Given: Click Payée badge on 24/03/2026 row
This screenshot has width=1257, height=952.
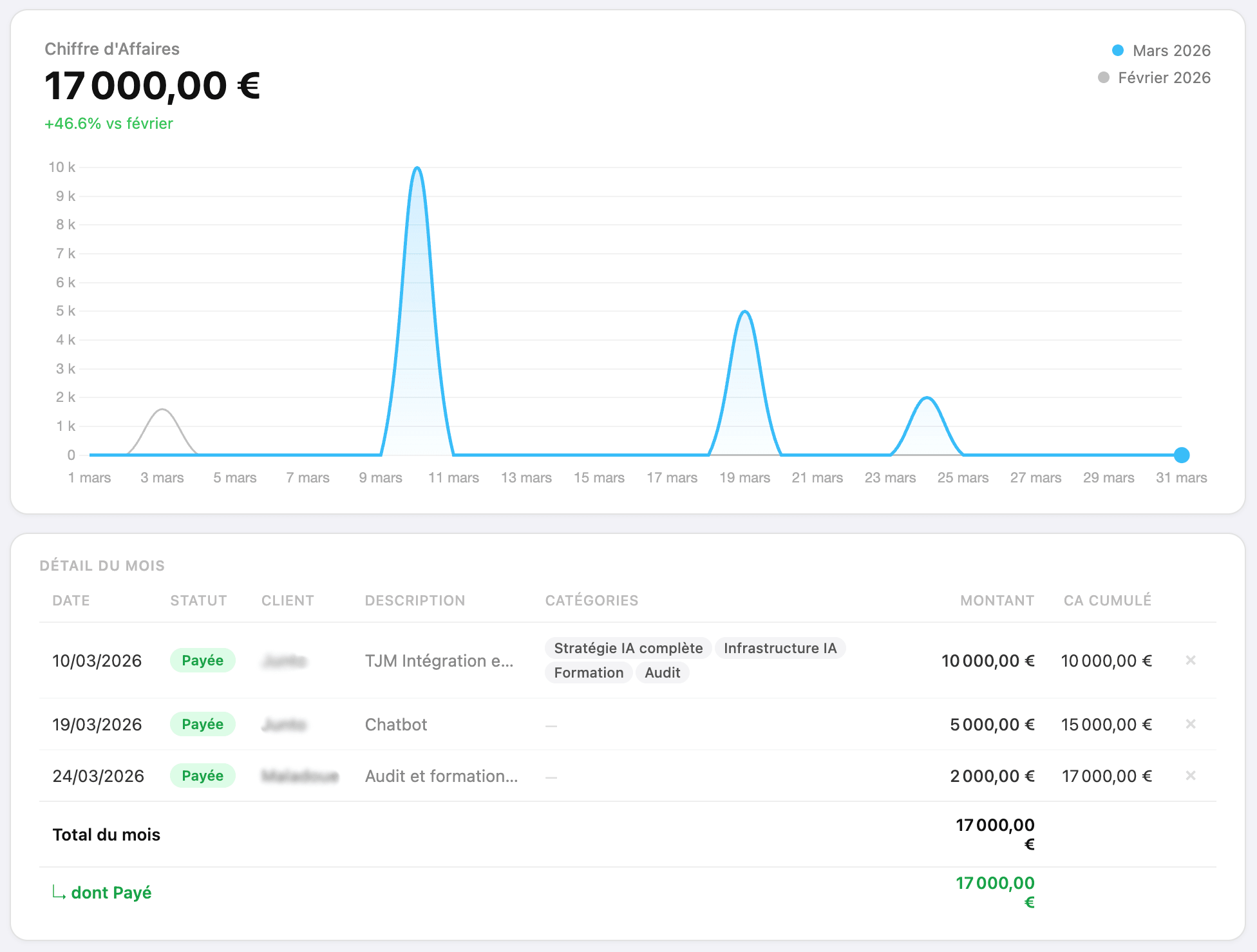Looking at the screenshot, I should click(202, 776).
